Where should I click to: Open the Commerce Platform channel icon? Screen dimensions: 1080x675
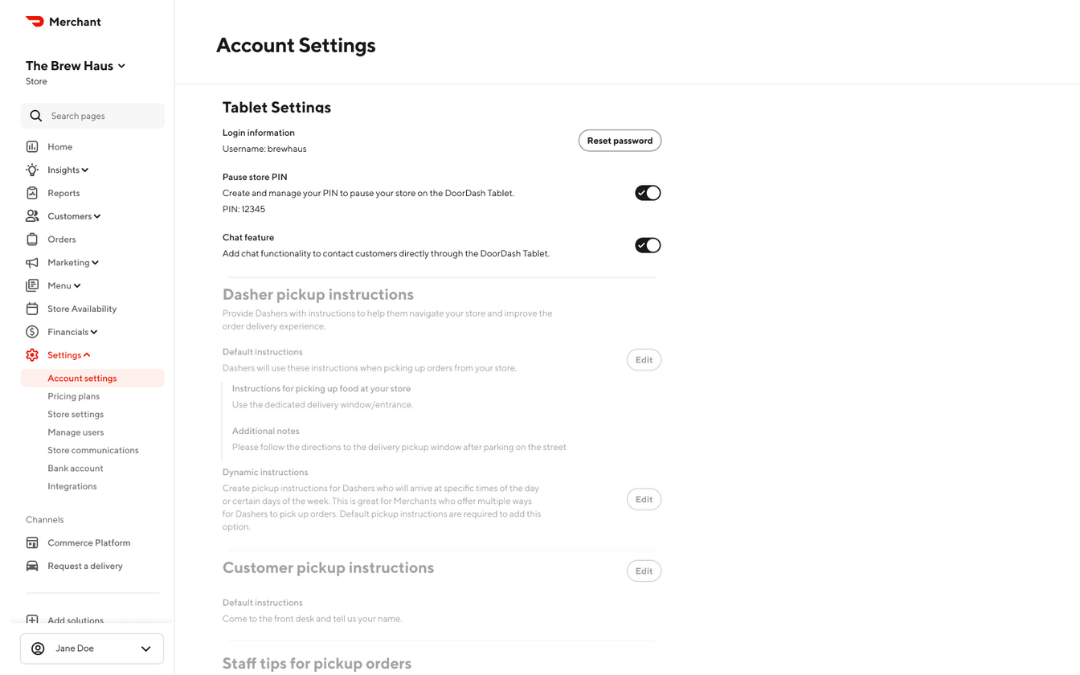point(34,542)
